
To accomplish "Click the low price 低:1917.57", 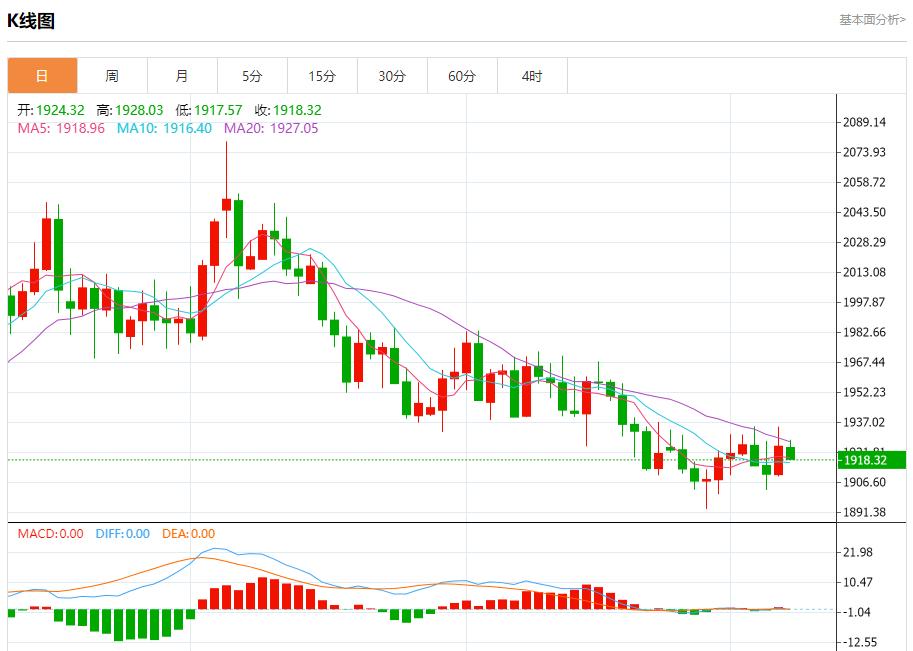I will click(x=208, y=110).
